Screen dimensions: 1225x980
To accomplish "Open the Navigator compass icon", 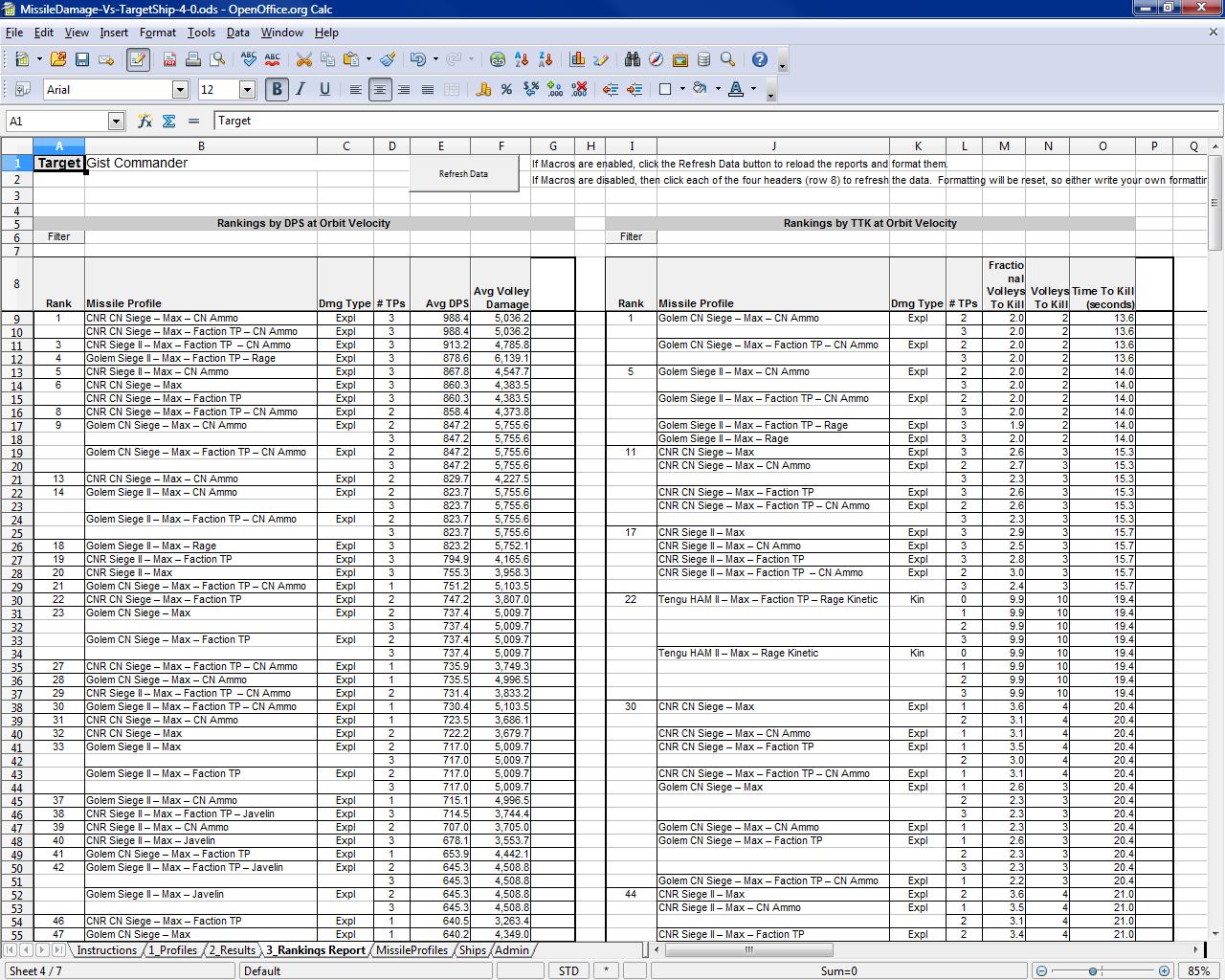I will [x=656, y=59].
